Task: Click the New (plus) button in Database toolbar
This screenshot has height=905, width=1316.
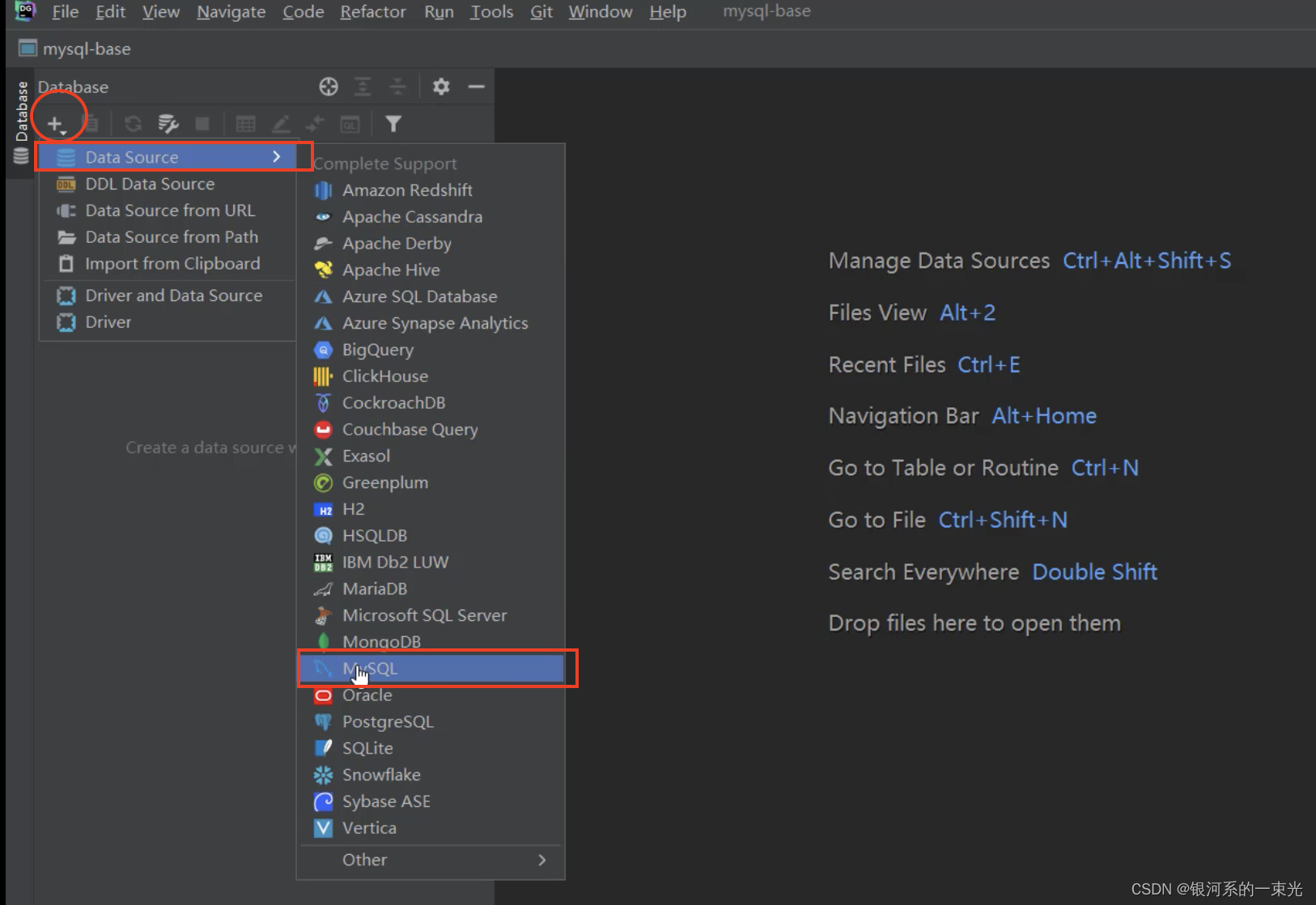Action: point(55,124)
